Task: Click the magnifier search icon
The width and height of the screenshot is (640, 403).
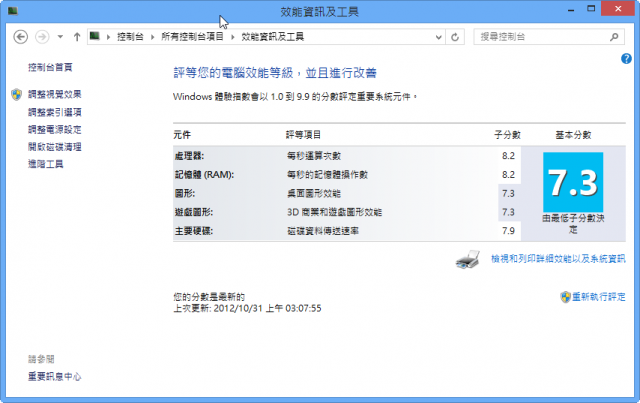Action: [614, 37]
